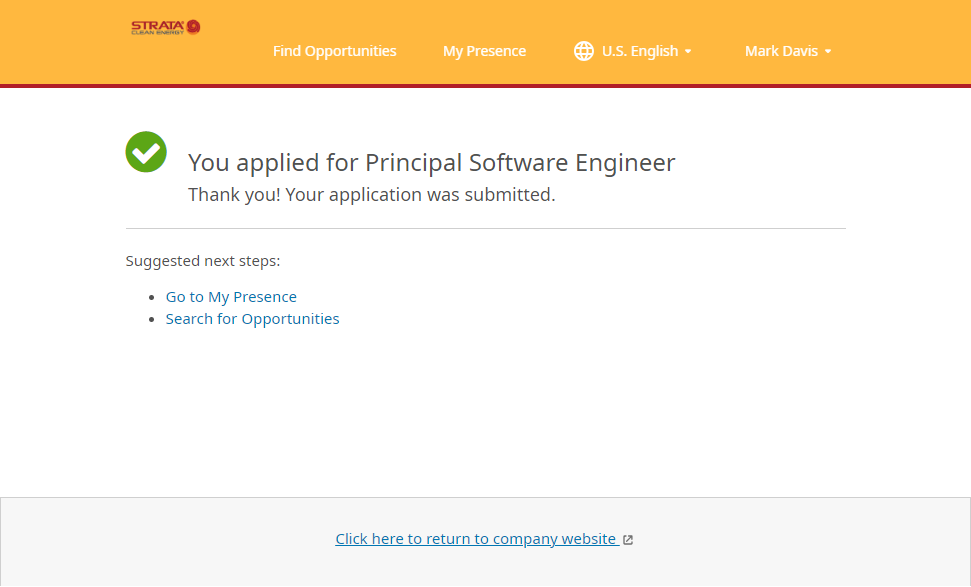The image size is (971, 587).
Task: Click the Suggested next steps label
Action: tap(203, 261)
